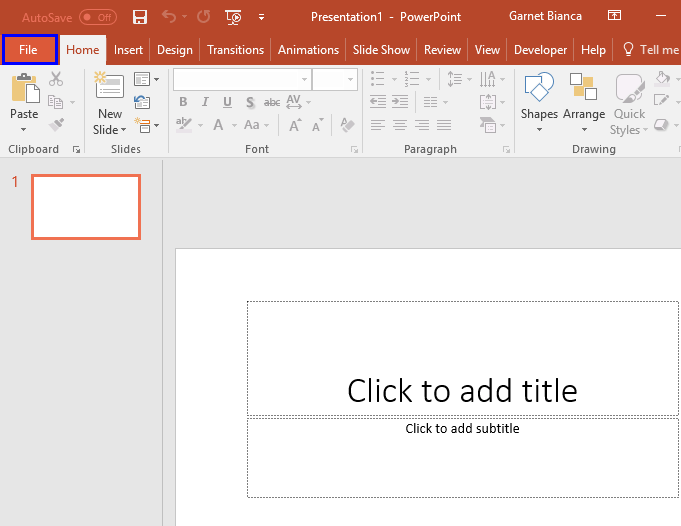Toggle AutoSave switch on
The height and width of the screenshot is (526, 681).
point(98,17)
